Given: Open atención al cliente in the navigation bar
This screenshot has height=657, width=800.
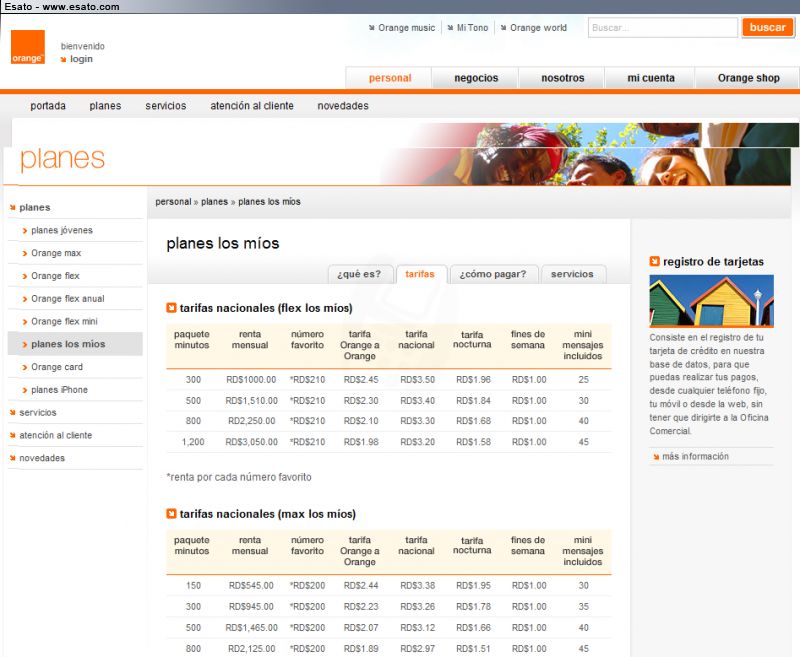Looking at the screenshot, I should [x=252, y=106].
